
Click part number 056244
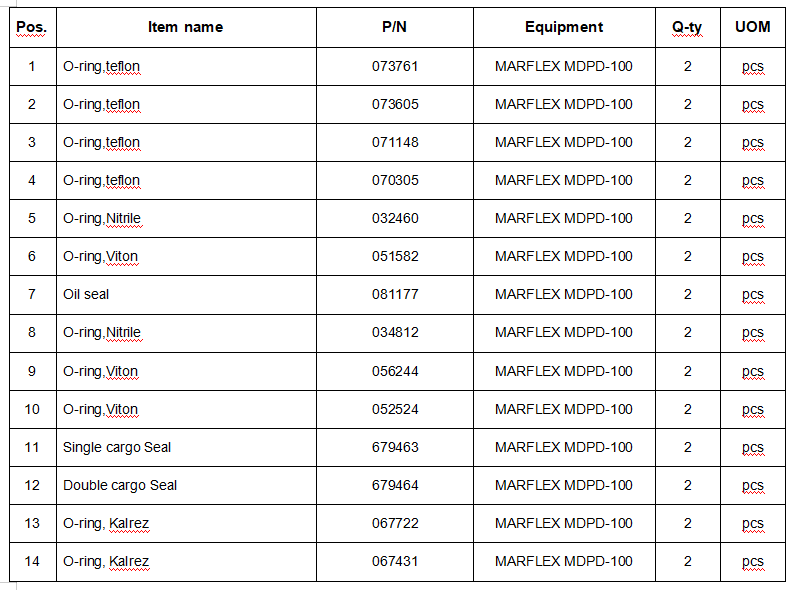coord(394,371)
